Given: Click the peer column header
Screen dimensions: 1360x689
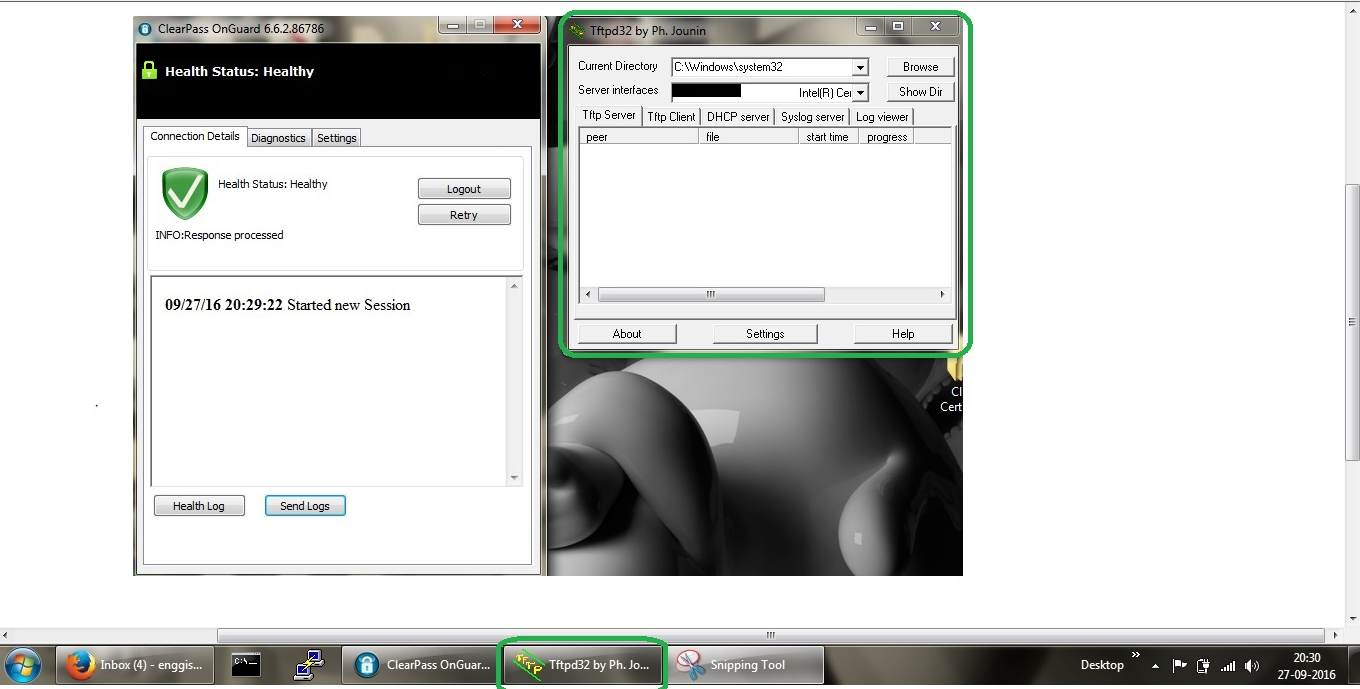Looking at the screenshot, I should (639, 137).
